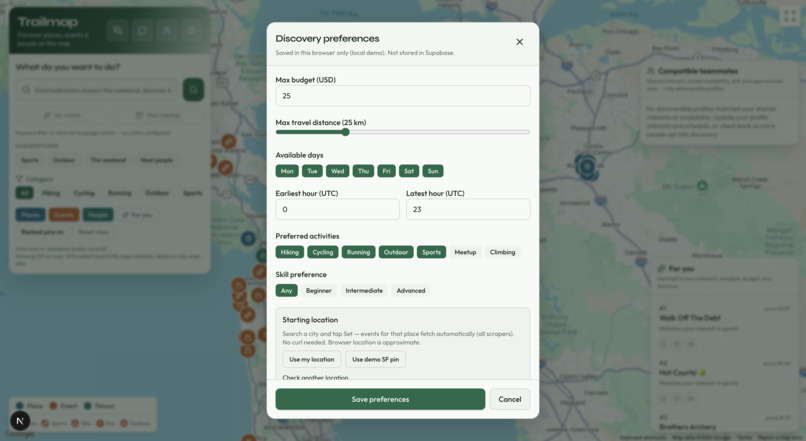Toggle Sun in Available days

[x=433, y=171]
